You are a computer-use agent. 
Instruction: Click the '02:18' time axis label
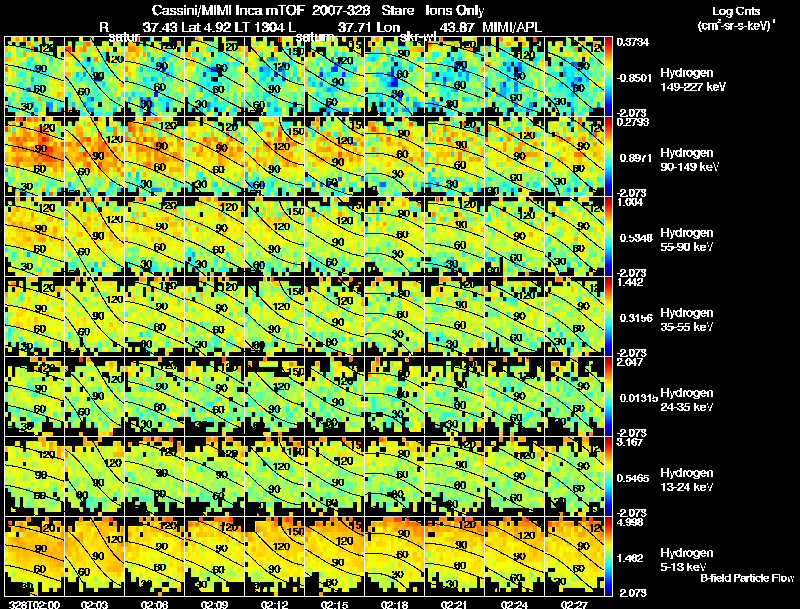(x=394, y=604)
